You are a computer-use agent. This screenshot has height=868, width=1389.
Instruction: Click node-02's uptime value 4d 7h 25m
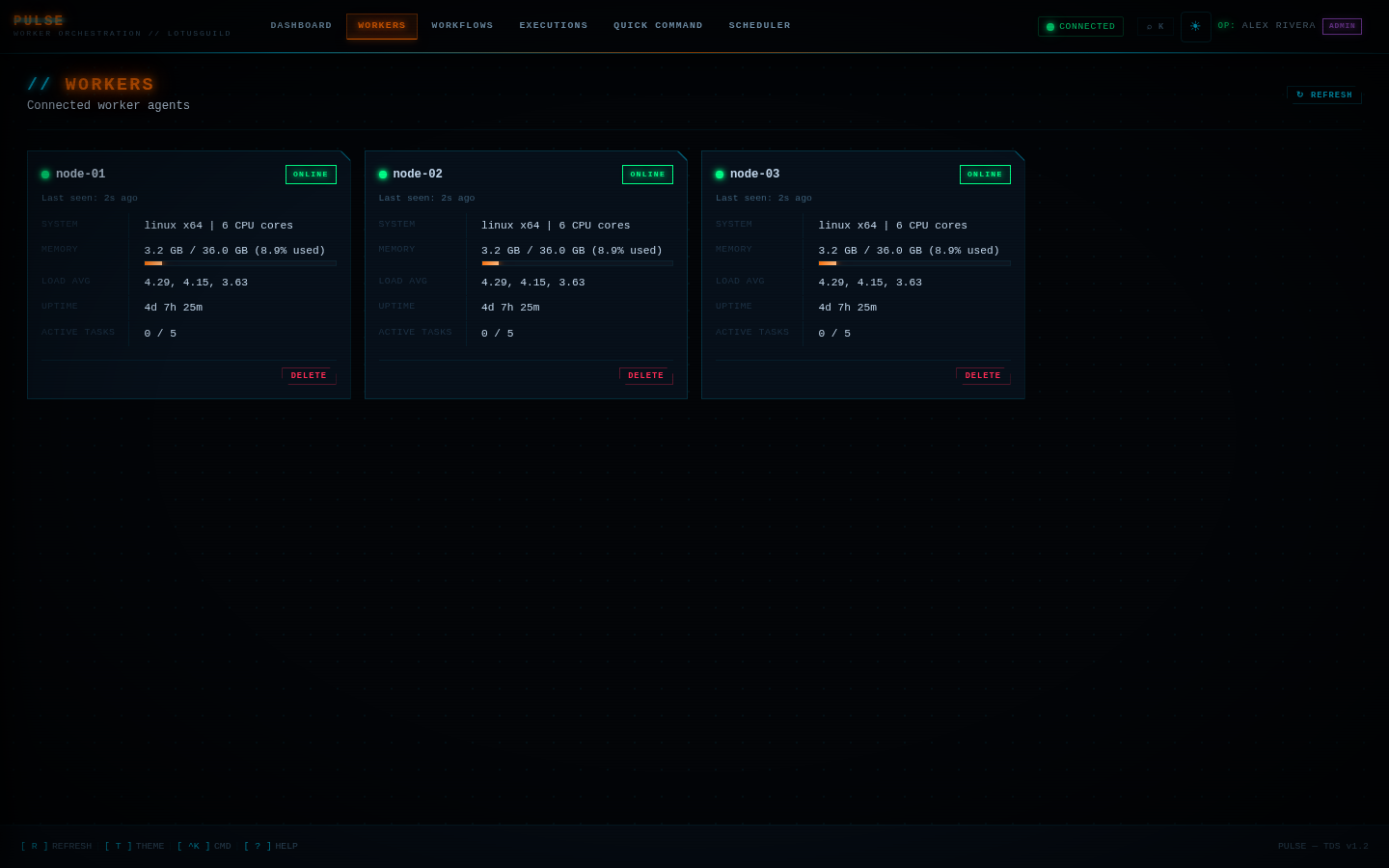[x=510, y=308]
